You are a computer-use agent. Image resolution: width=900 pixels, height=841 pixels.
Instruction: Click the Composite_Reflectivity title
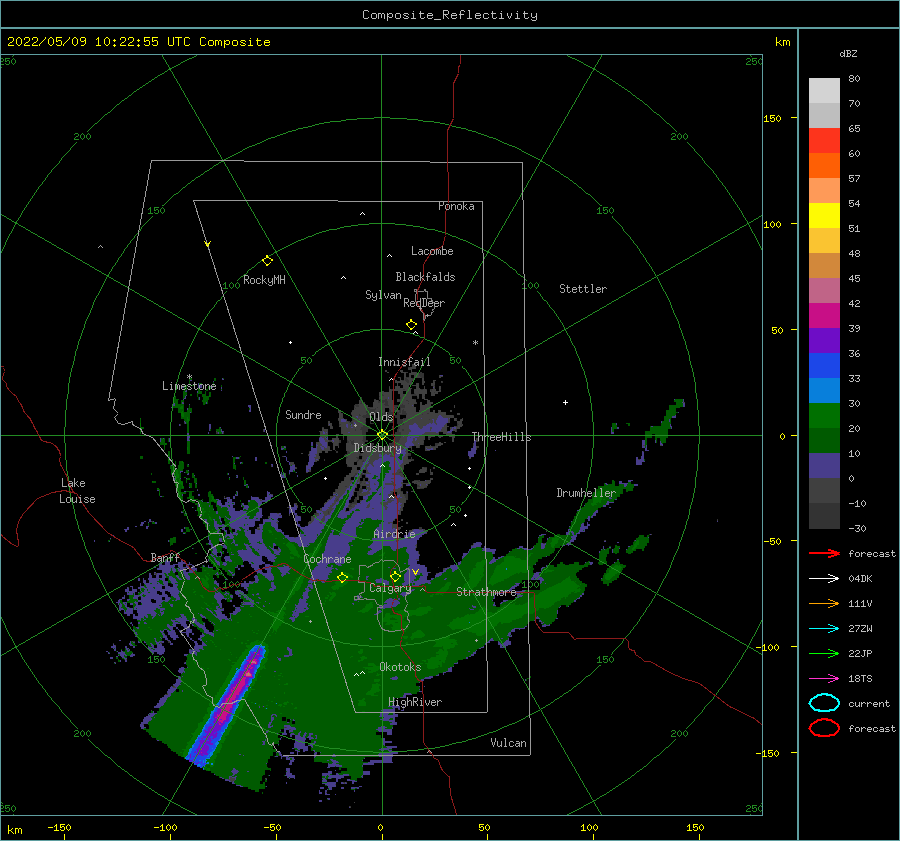(x=450, y=15)
